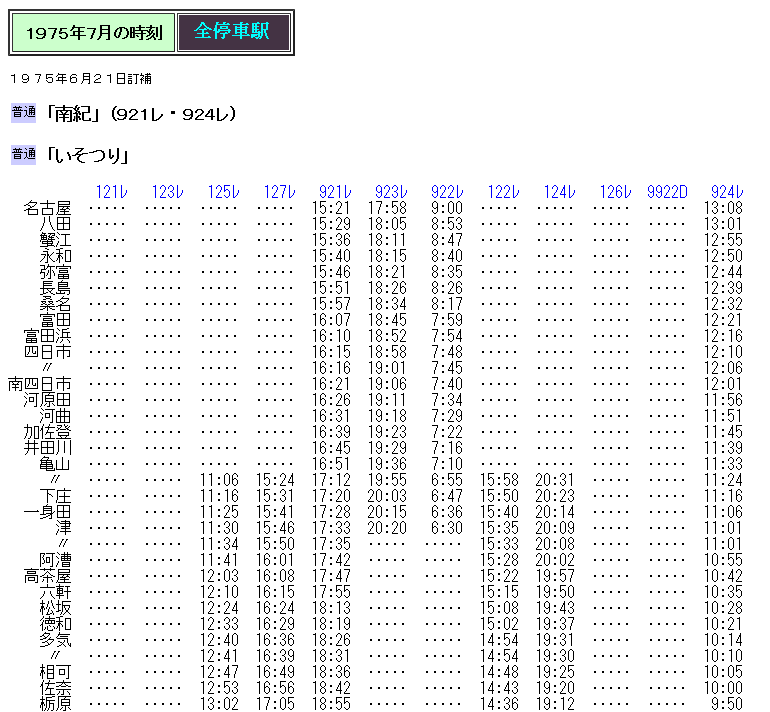Image resolution: width=770 pixels, height=712 pixels.
Task: Click station name 蟹江
Action: [x=55, y=240]
